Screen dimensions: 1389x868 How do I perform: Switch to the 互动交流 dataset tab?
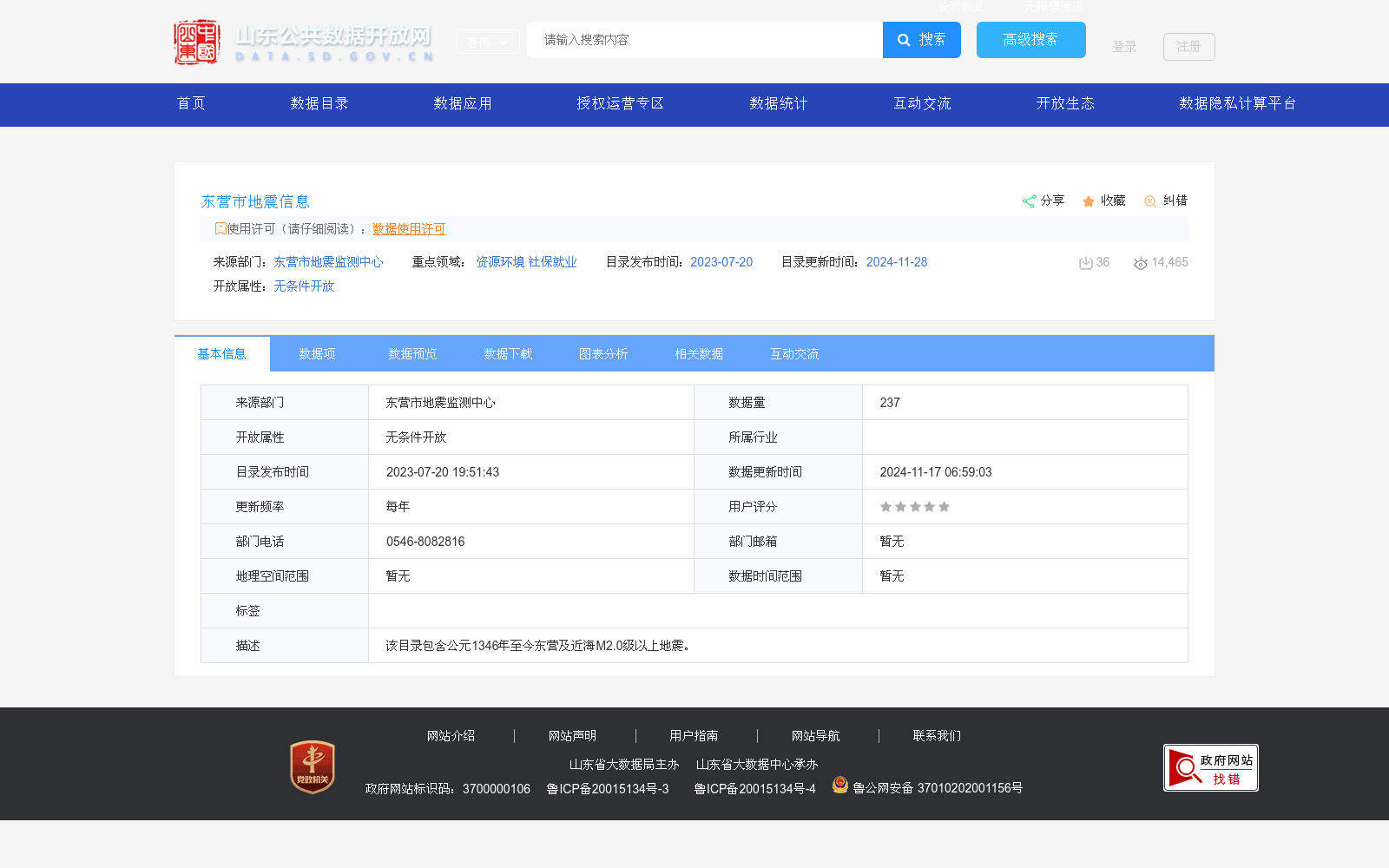click(794, 354)
